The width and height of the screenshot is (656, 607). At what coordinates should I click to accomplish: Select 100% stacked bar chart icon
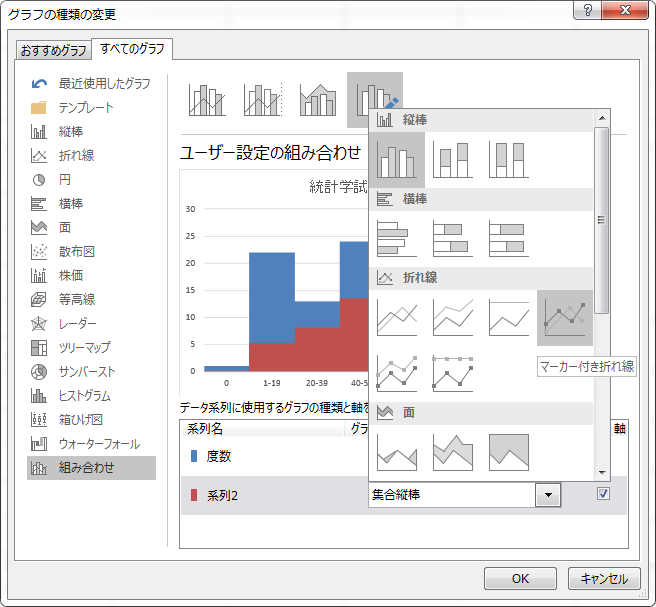509,238
